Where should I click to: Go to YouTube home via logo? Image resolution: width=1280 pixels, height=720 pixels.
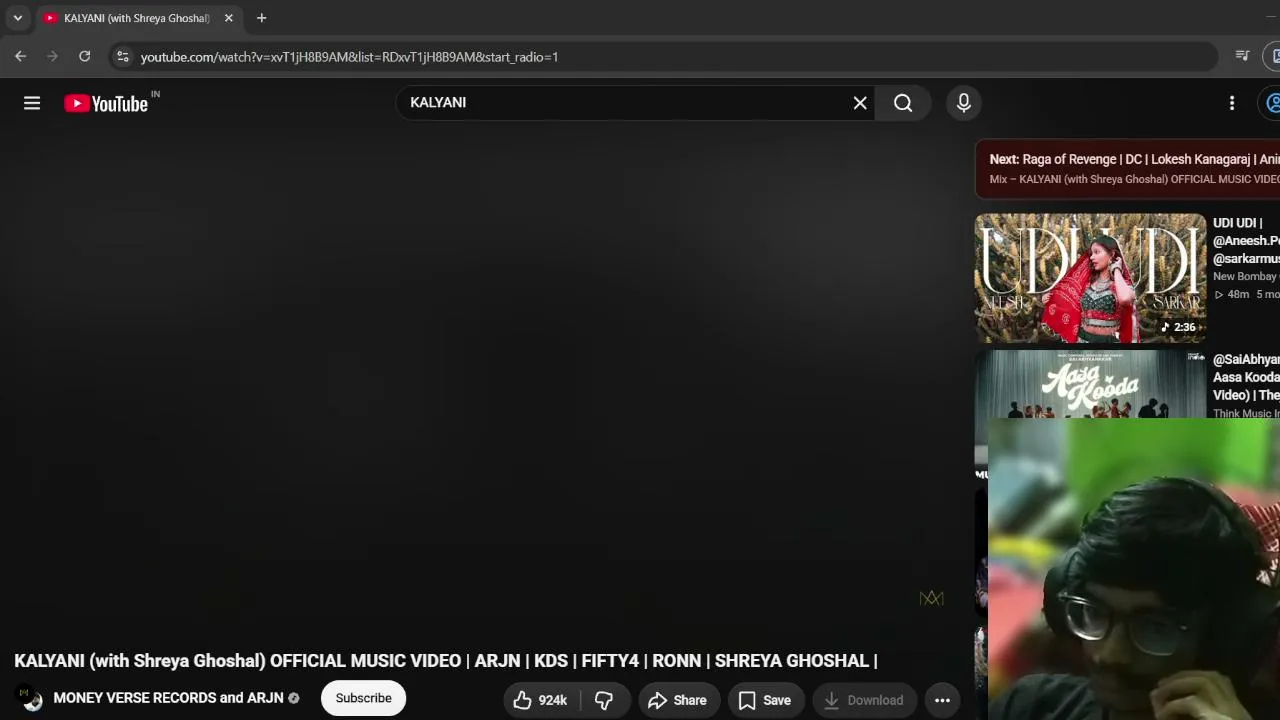click(x=106, y=103)
